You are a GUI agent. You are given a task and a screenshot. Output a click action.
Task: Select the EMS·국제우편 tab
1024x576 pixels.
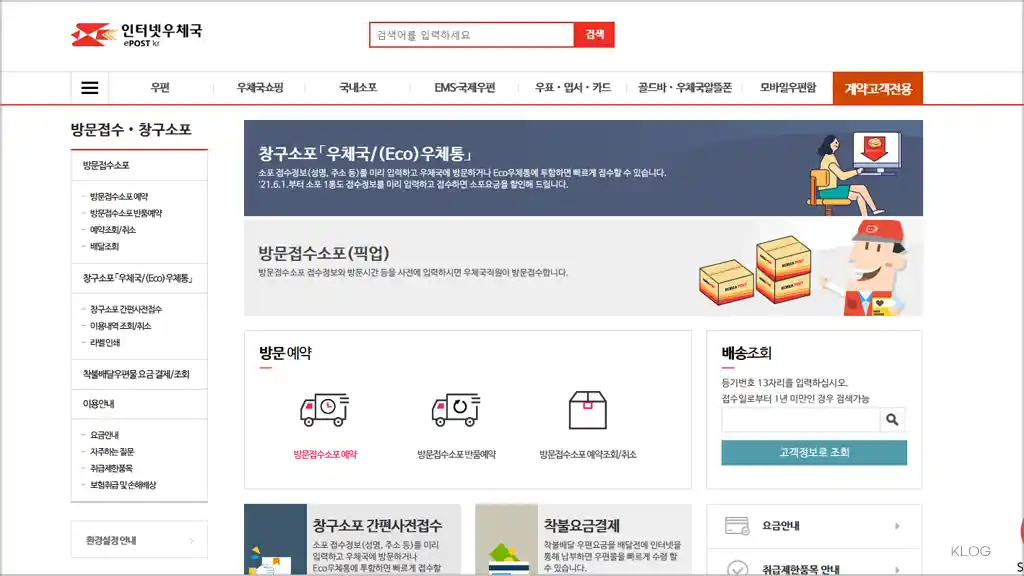pos(465,87)
